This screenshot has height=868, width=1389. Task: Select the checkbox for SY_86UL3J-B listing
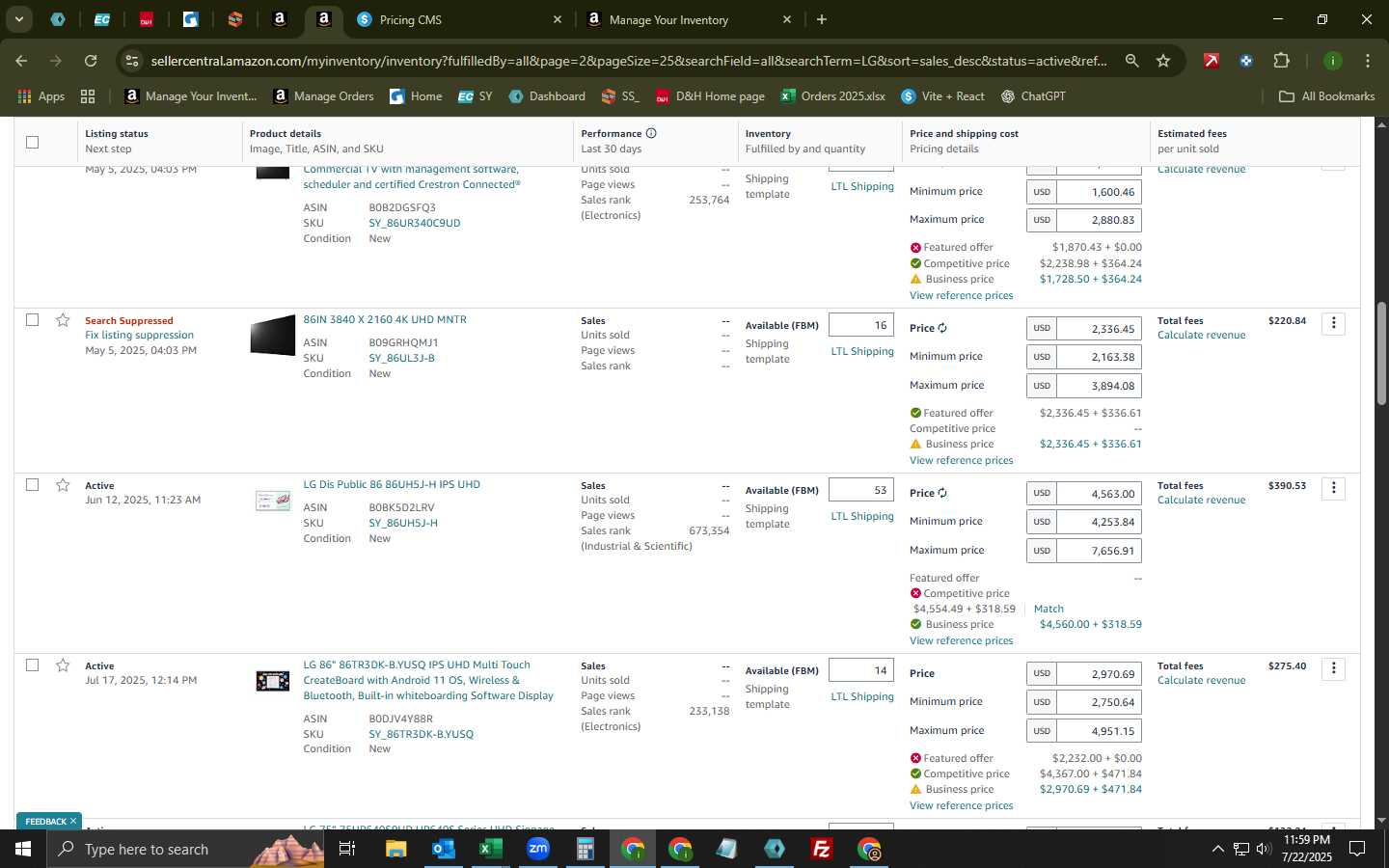(32, 319)
